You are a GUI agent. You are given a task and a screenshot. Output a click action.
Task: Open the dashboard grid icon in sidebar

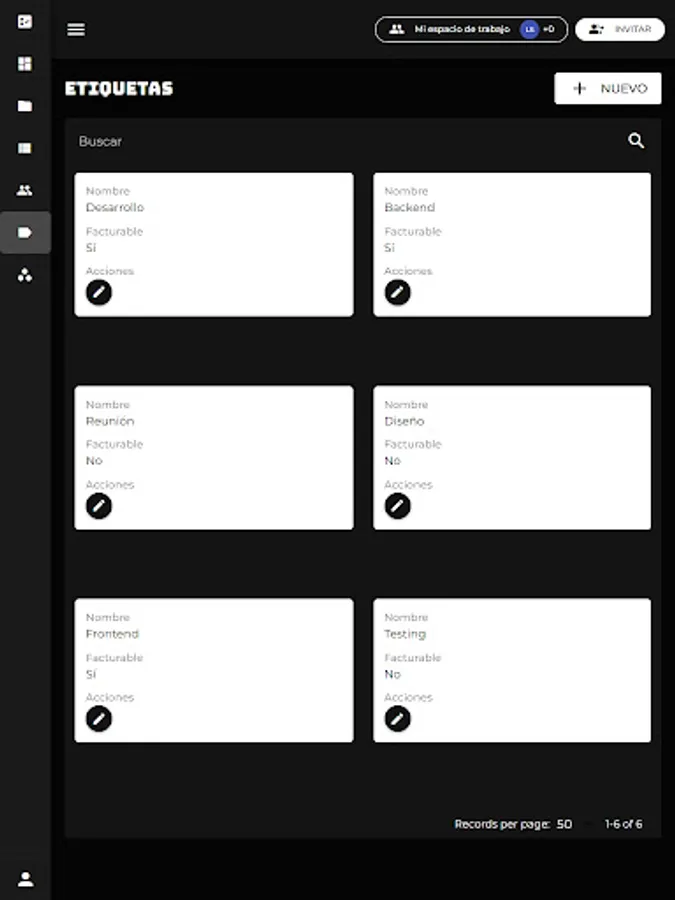25,64
